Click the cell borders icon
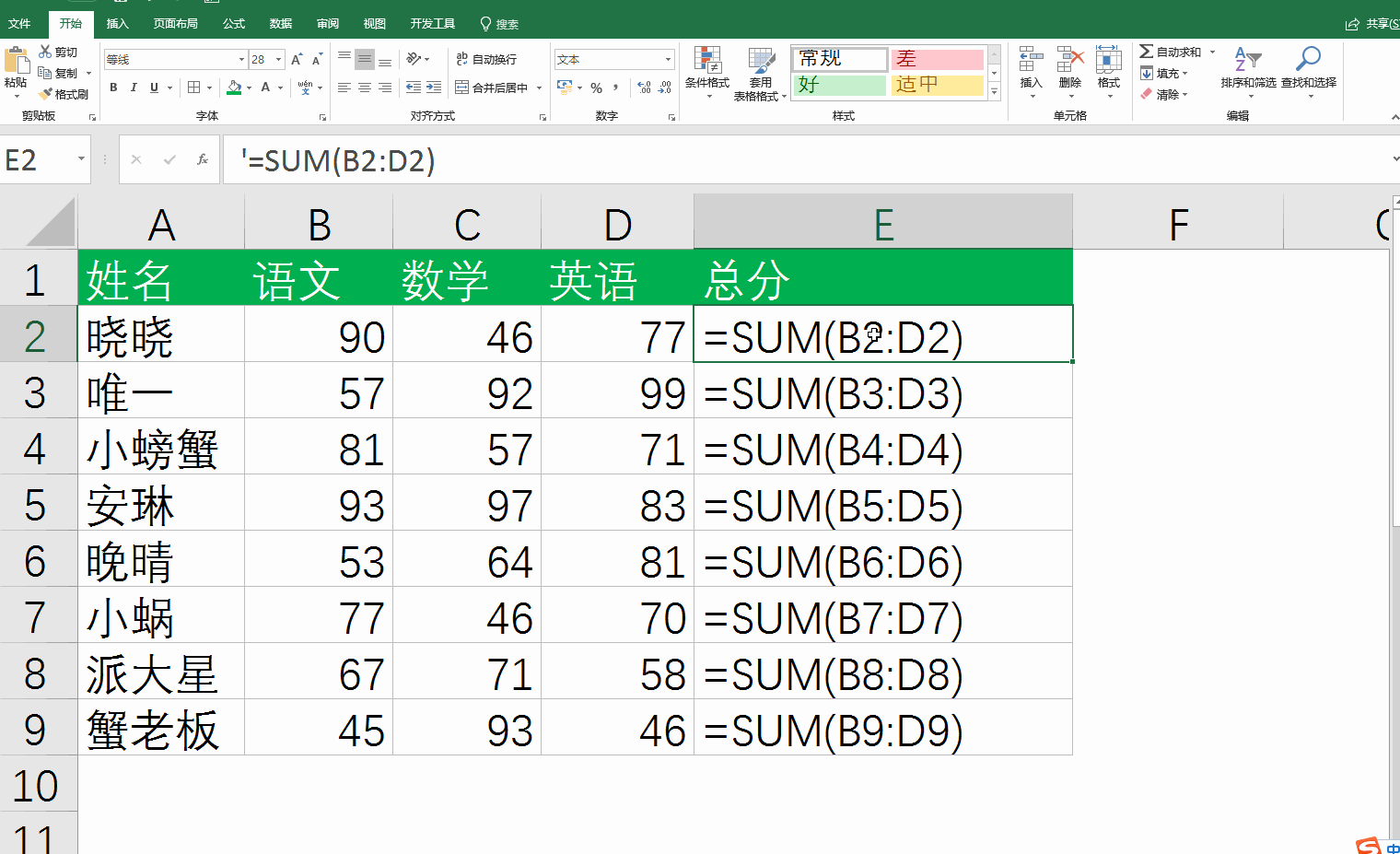Viewport: 1400px width, 854px height. tap(193, 88)
